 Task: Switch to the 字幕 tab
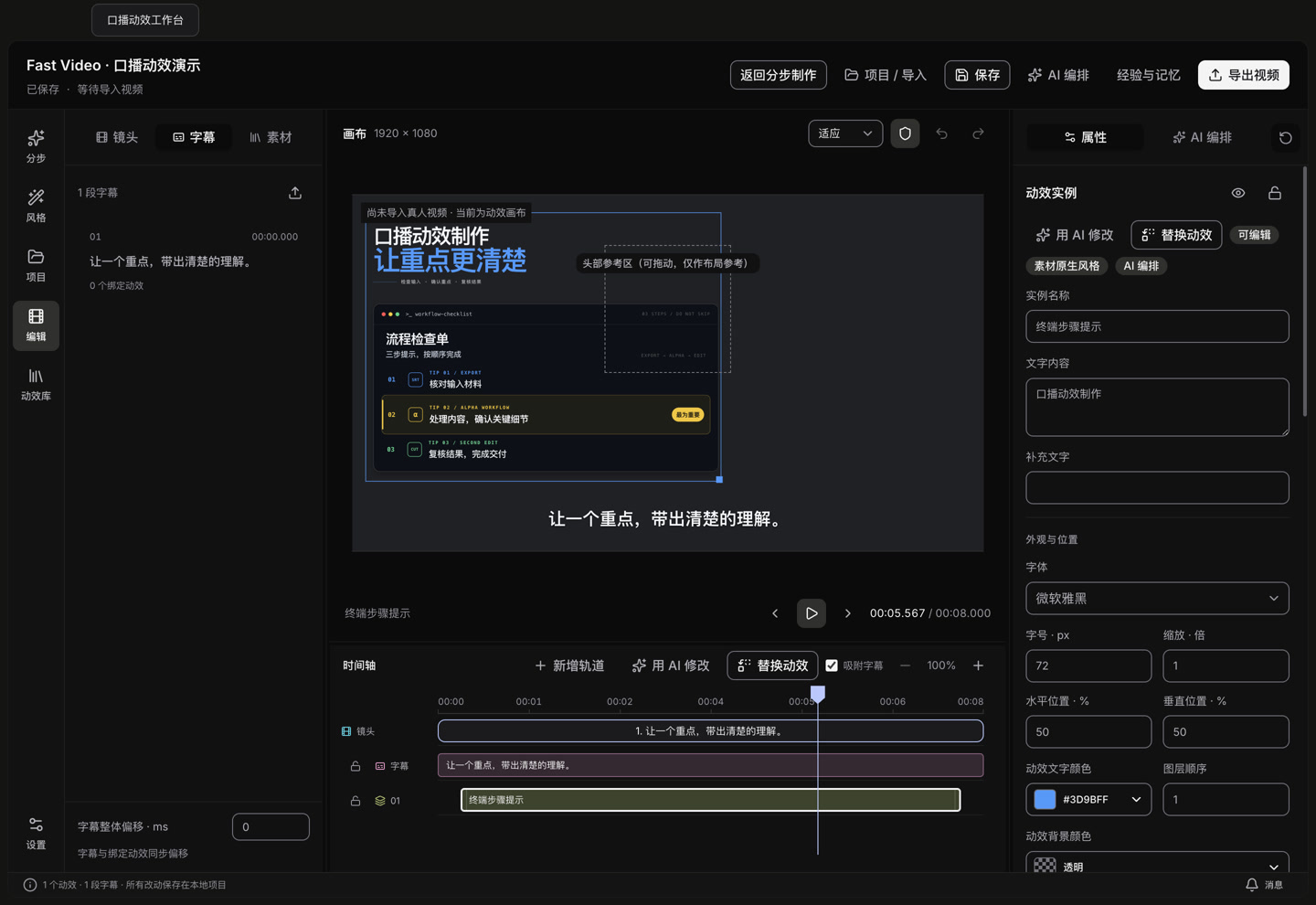(194, 137)
